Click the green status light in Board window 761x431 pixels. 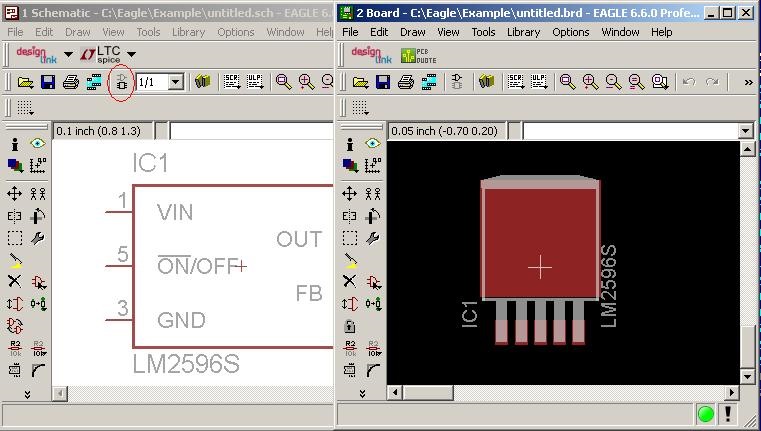click(706, 414)
